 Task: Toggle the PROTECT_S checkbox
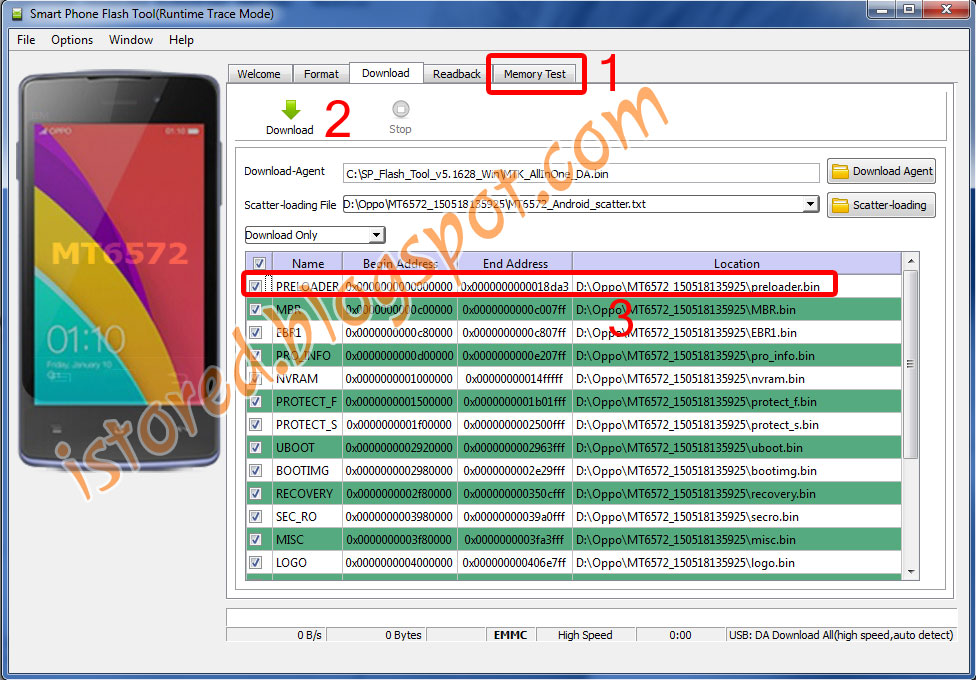pos(255,425)
